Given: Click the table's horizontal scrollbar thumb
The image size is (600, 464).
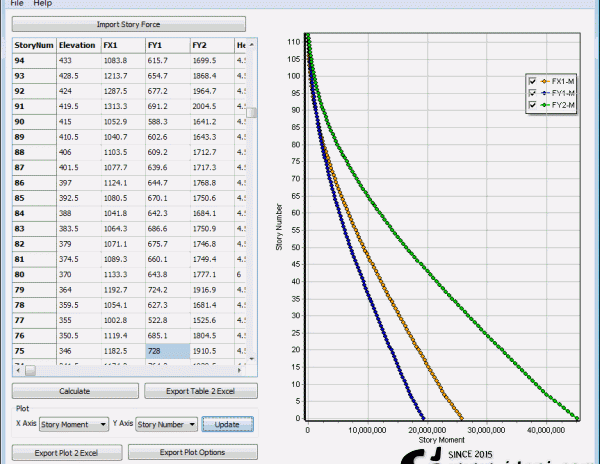Looking at the screenshot, I should 28,370.
